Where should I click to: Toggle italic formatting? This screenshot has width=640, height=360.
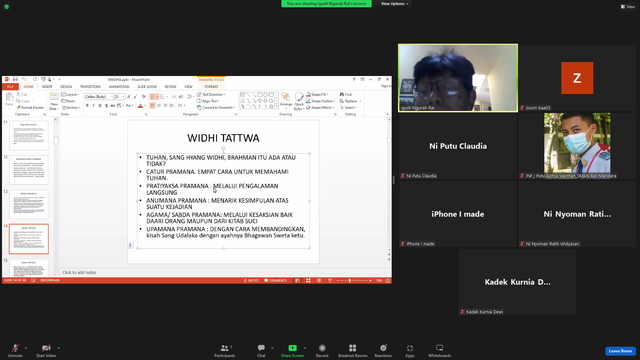tap(93, 106)
